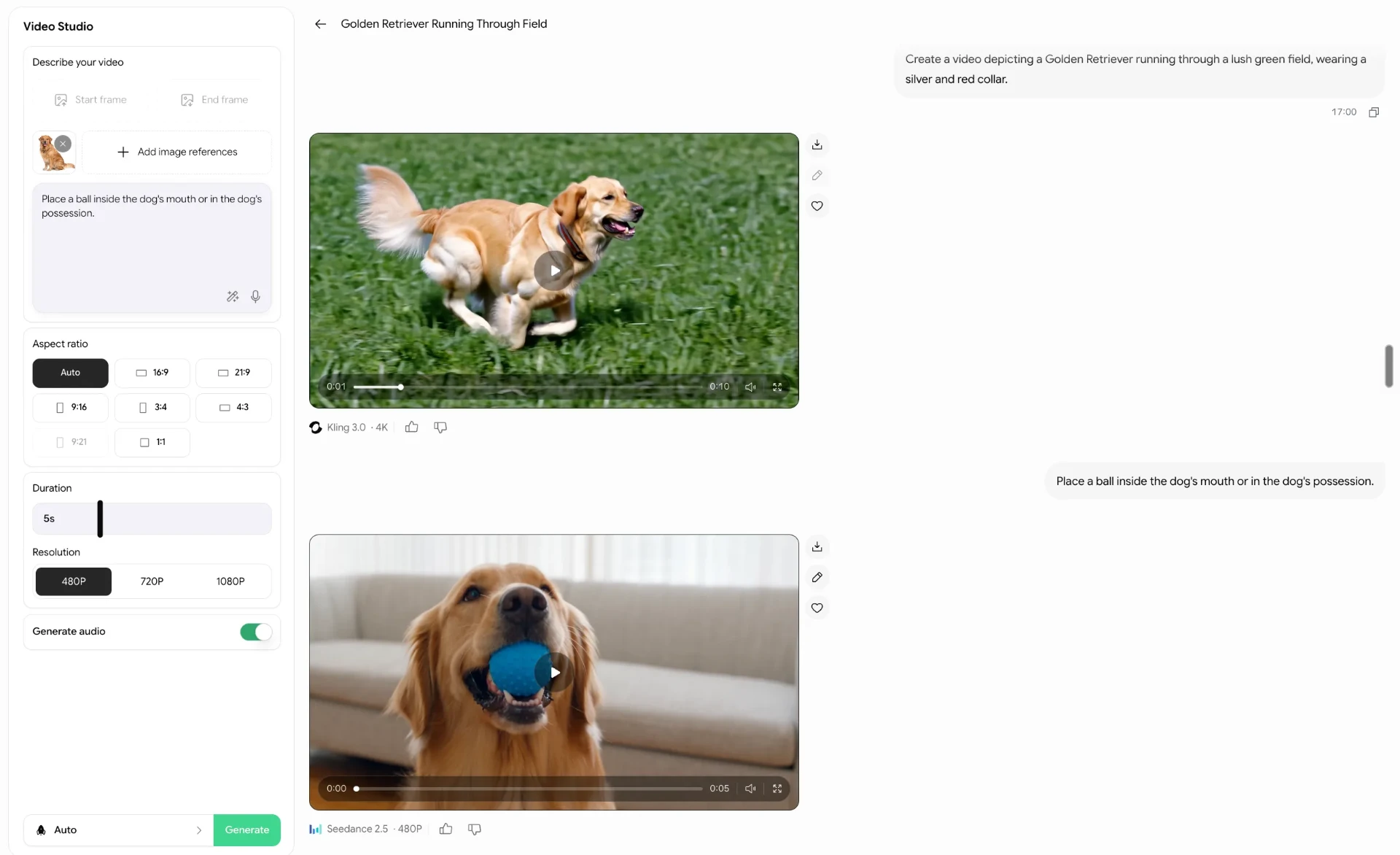Viewport: 1400px width, 855px height.
Task: Seek the ball video progress bar
Action: (x=528, y=789)
